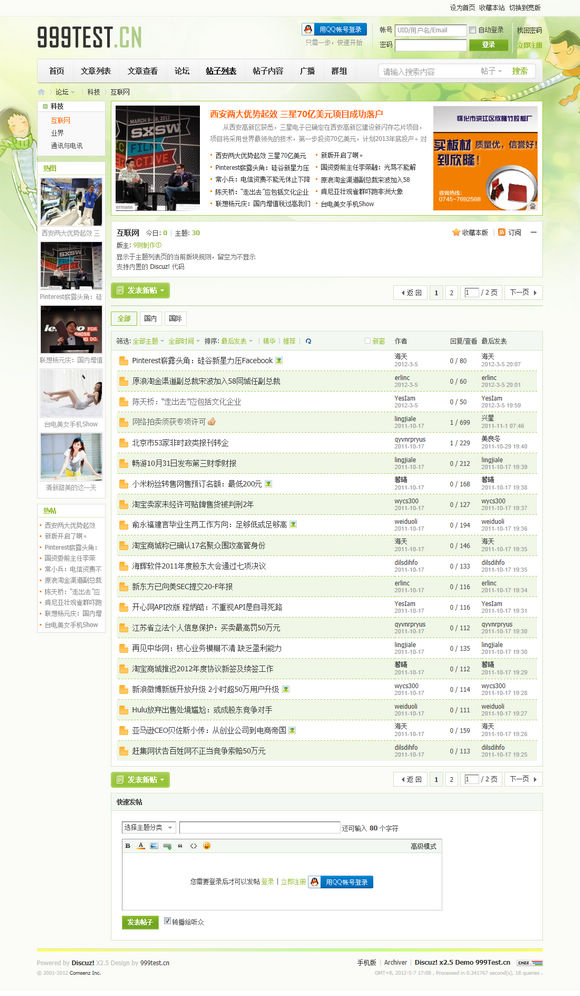The height and width of the screenshot is (996, 580).
Task: Click the insert image editor icon
Action: 154,846
